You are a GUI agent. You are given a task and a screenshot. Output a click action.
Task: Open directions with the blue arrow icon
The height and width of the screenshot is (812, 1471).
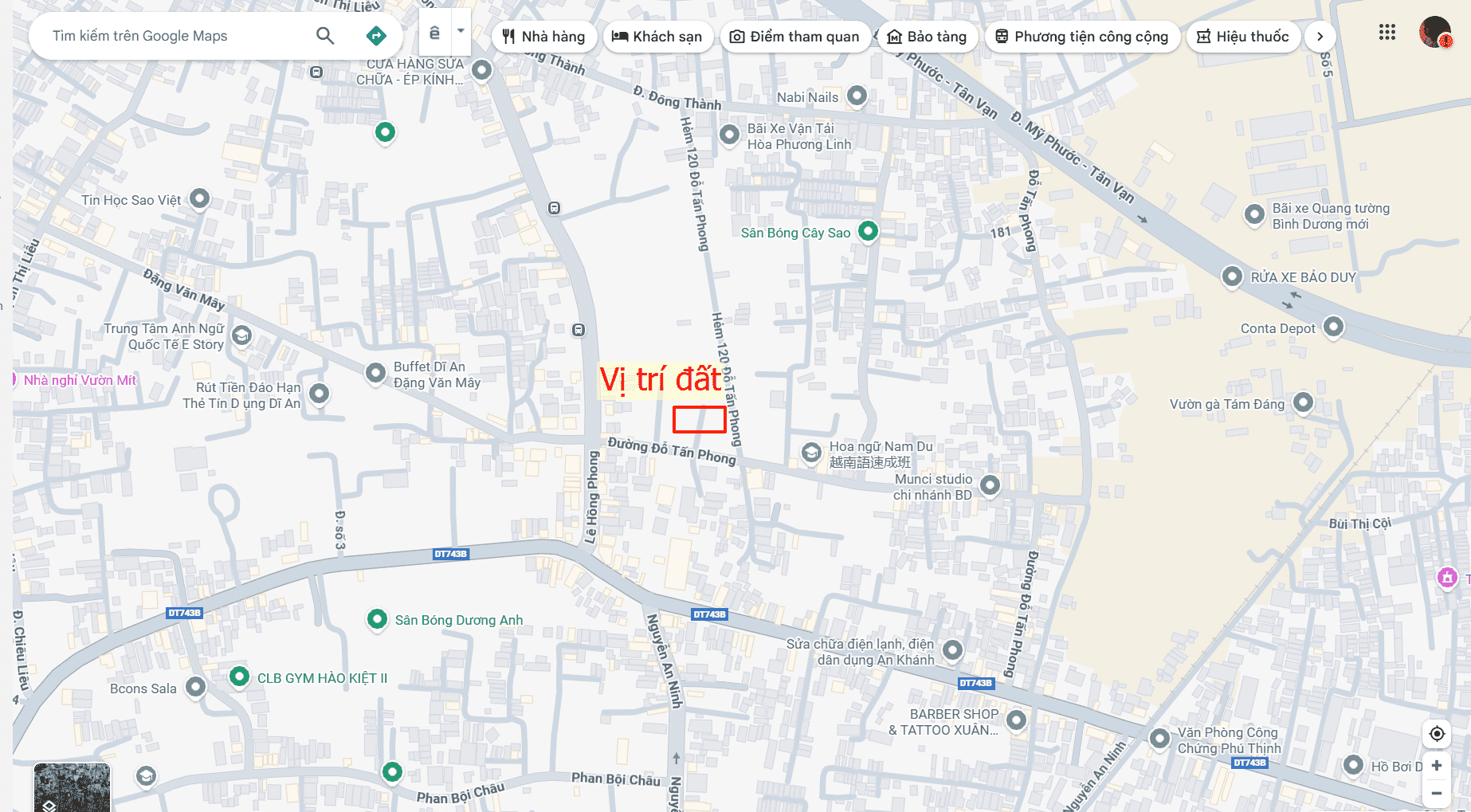(376, 35)
